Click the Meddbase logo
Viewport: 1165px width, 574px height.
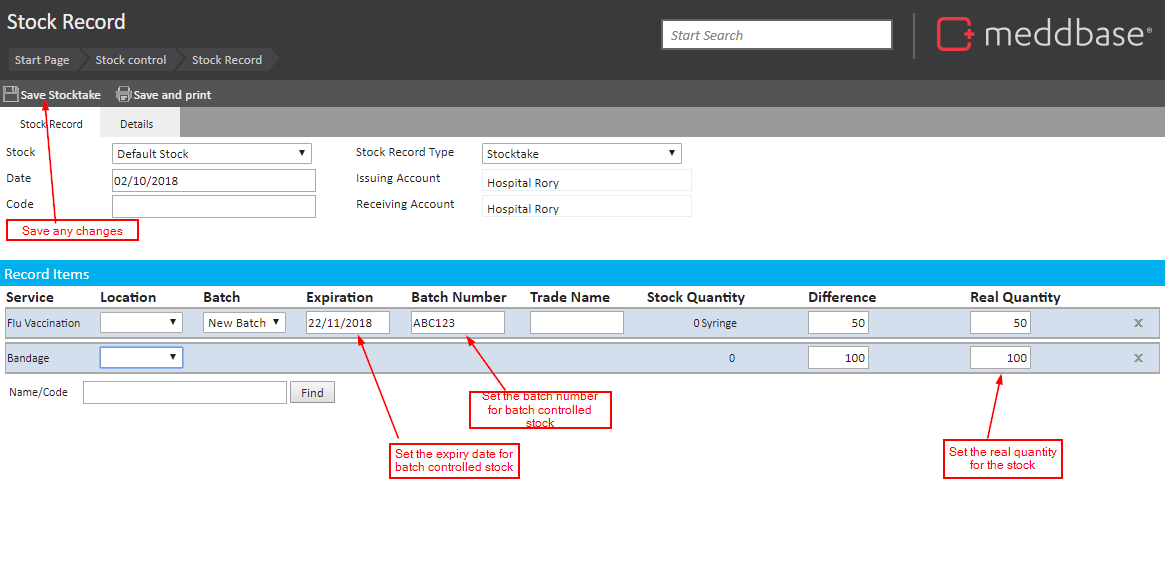pos(1043,34)
